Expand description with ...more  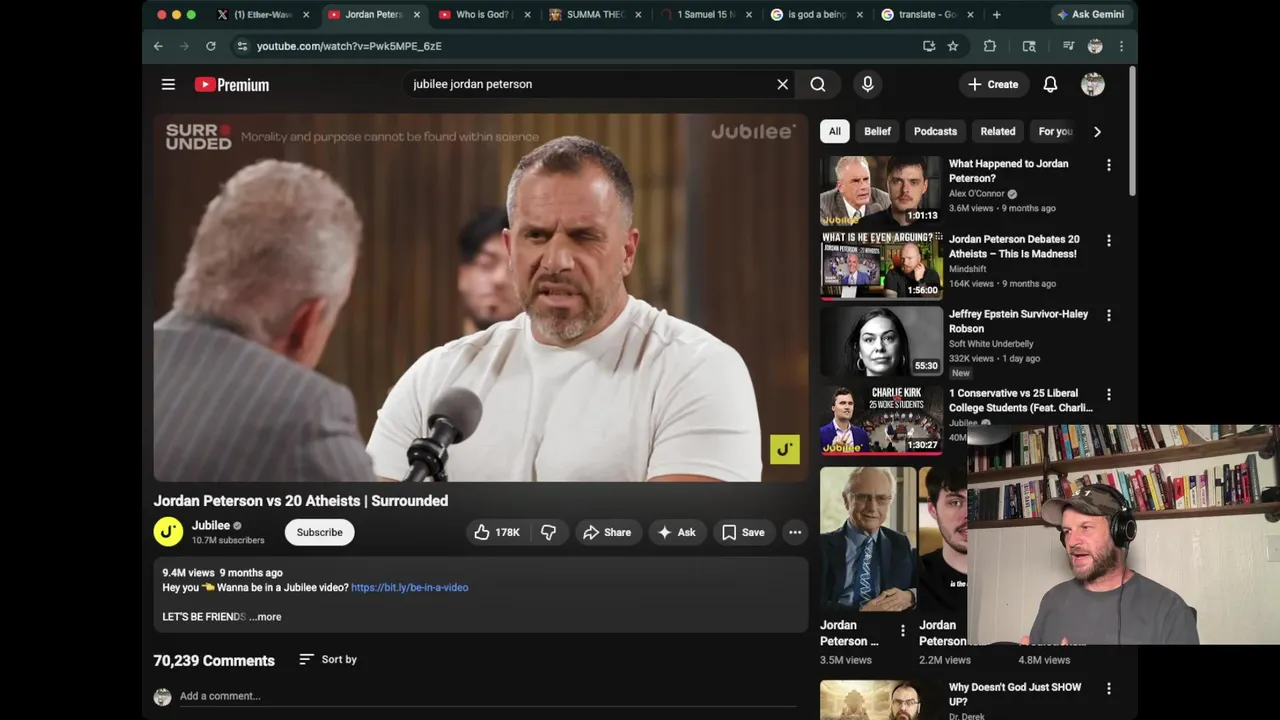(265, 617)
